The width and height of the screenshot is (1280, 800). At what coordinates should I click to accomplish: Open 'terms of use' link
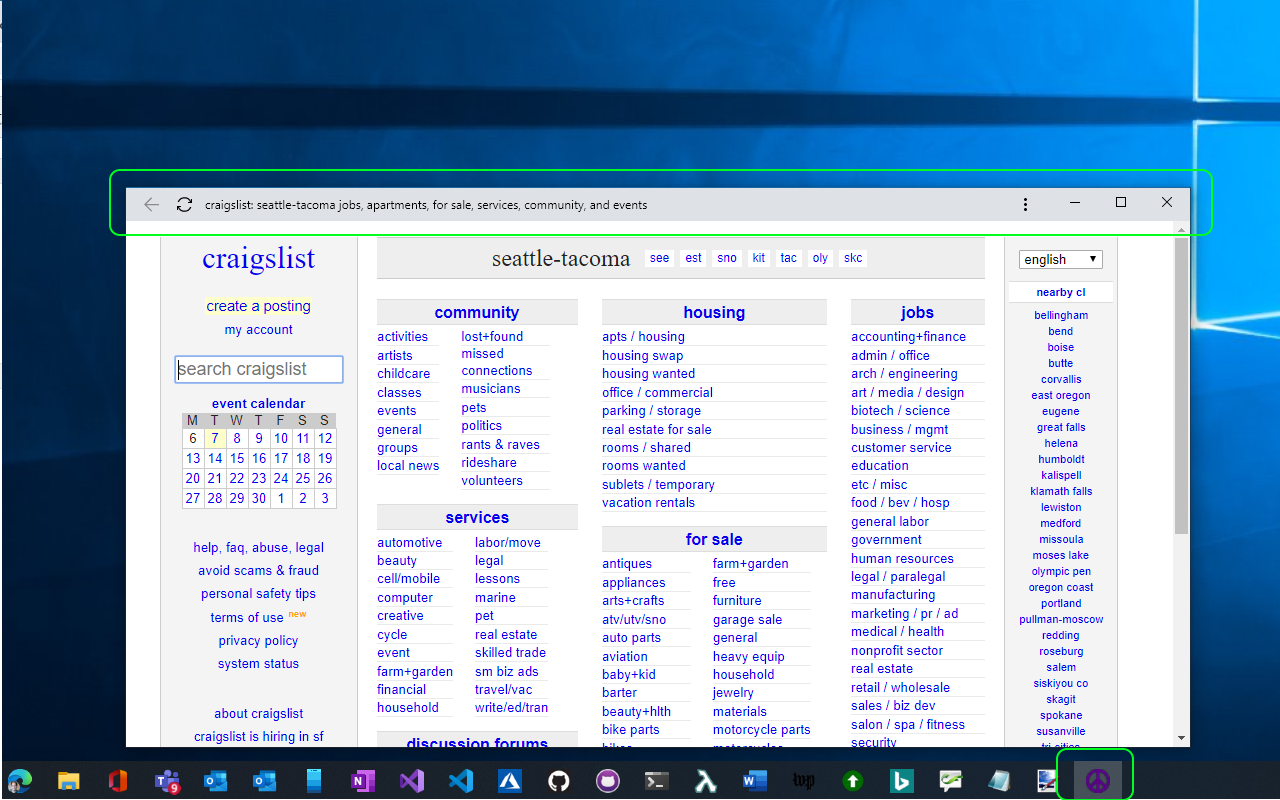click(247, 618)
